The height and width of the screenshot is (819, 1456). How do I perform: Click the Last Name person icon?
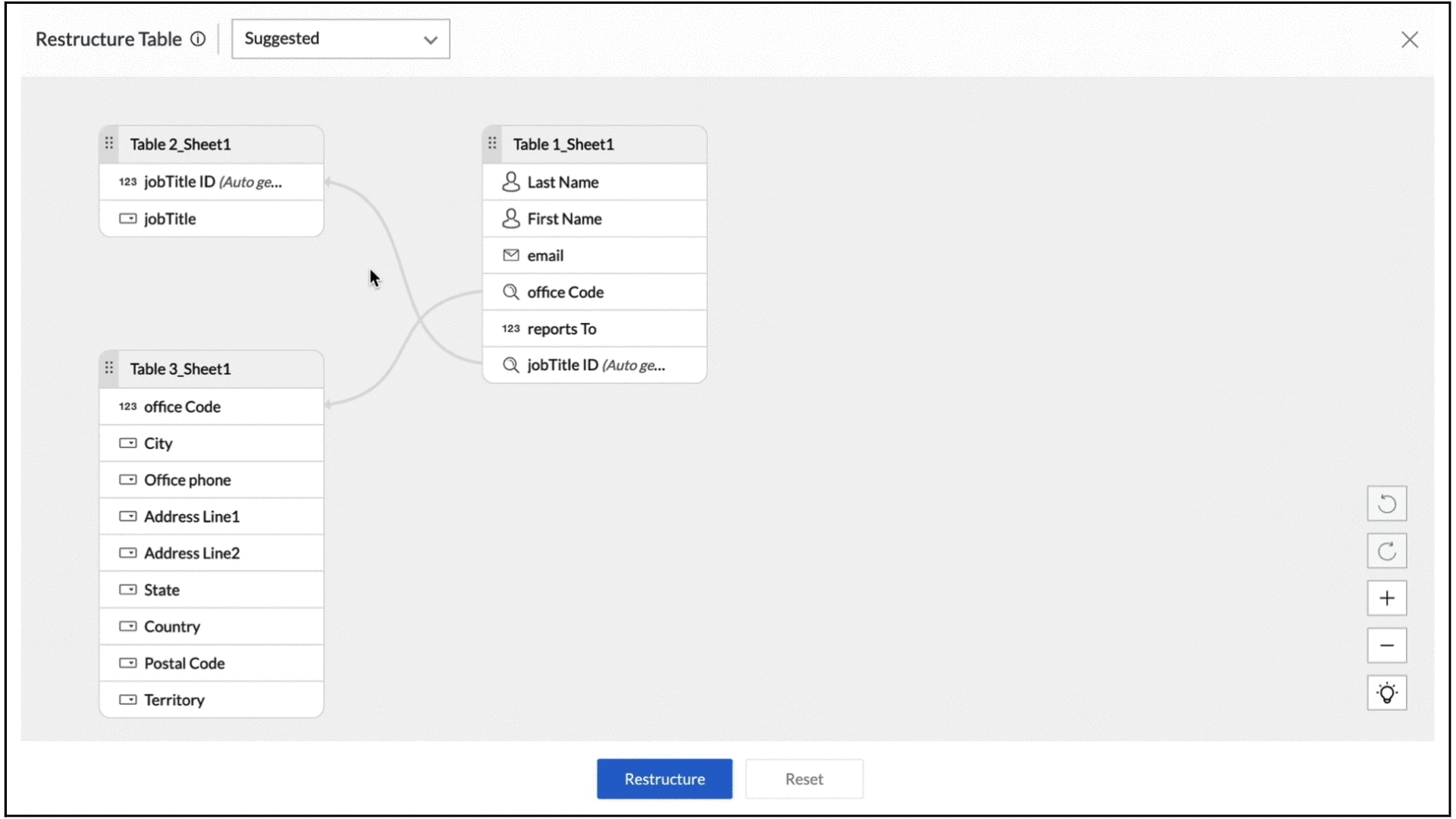point(511,182)
